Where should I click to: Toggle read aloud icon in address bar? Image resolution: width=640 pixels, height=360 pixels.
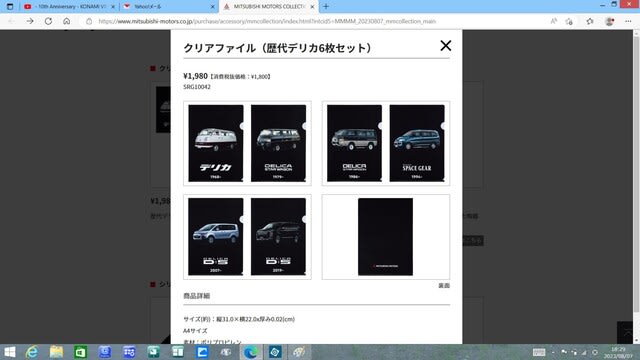553,21
